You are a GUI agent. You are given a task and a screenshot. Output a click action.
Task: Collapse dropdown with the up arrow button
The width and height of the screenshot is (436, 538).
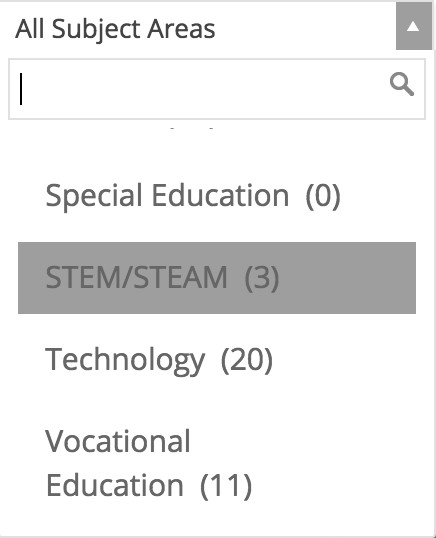[414, 26]
